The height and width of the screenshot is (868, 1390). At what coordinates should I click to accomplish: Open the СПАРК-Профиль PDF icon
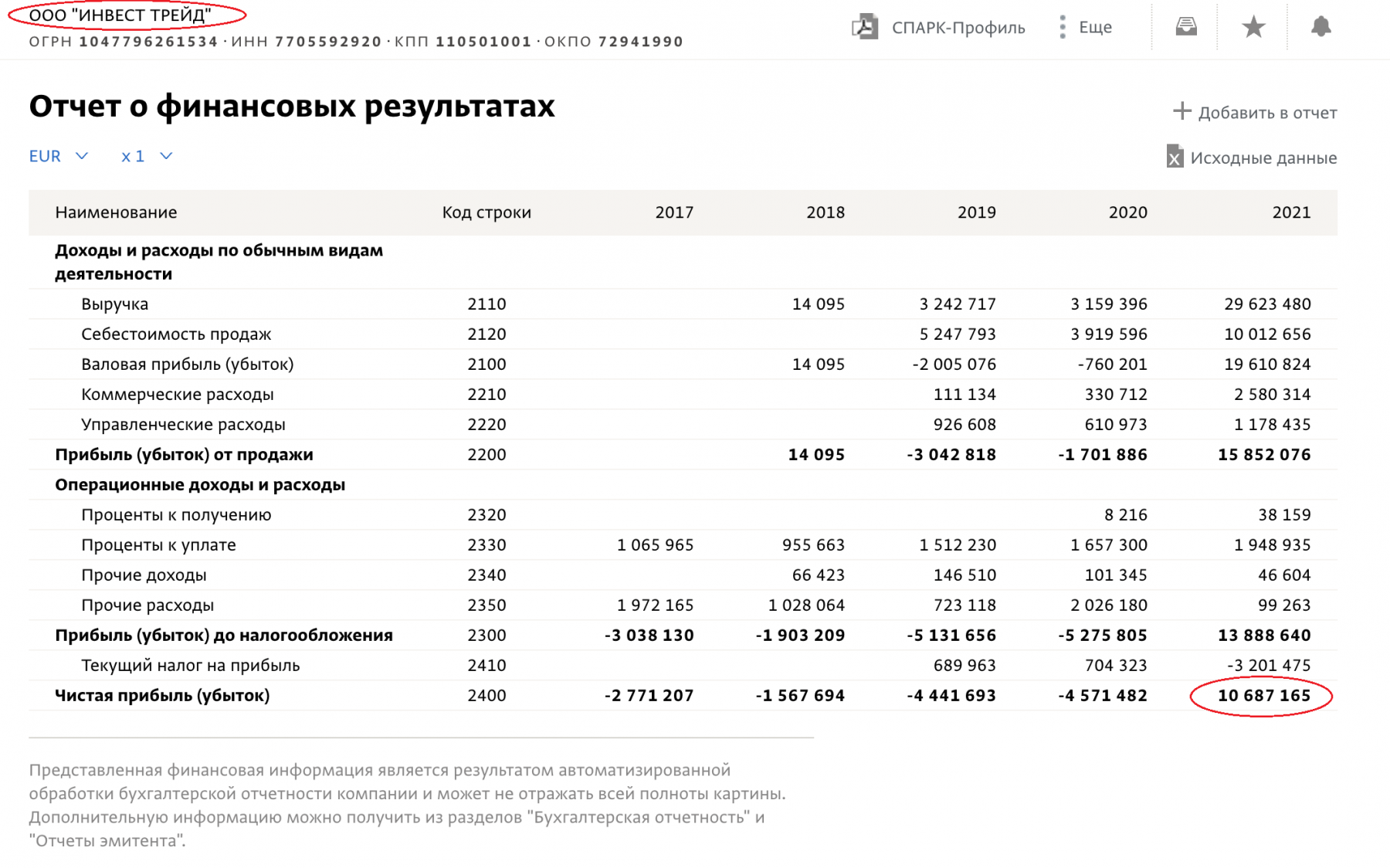[865, 27]
